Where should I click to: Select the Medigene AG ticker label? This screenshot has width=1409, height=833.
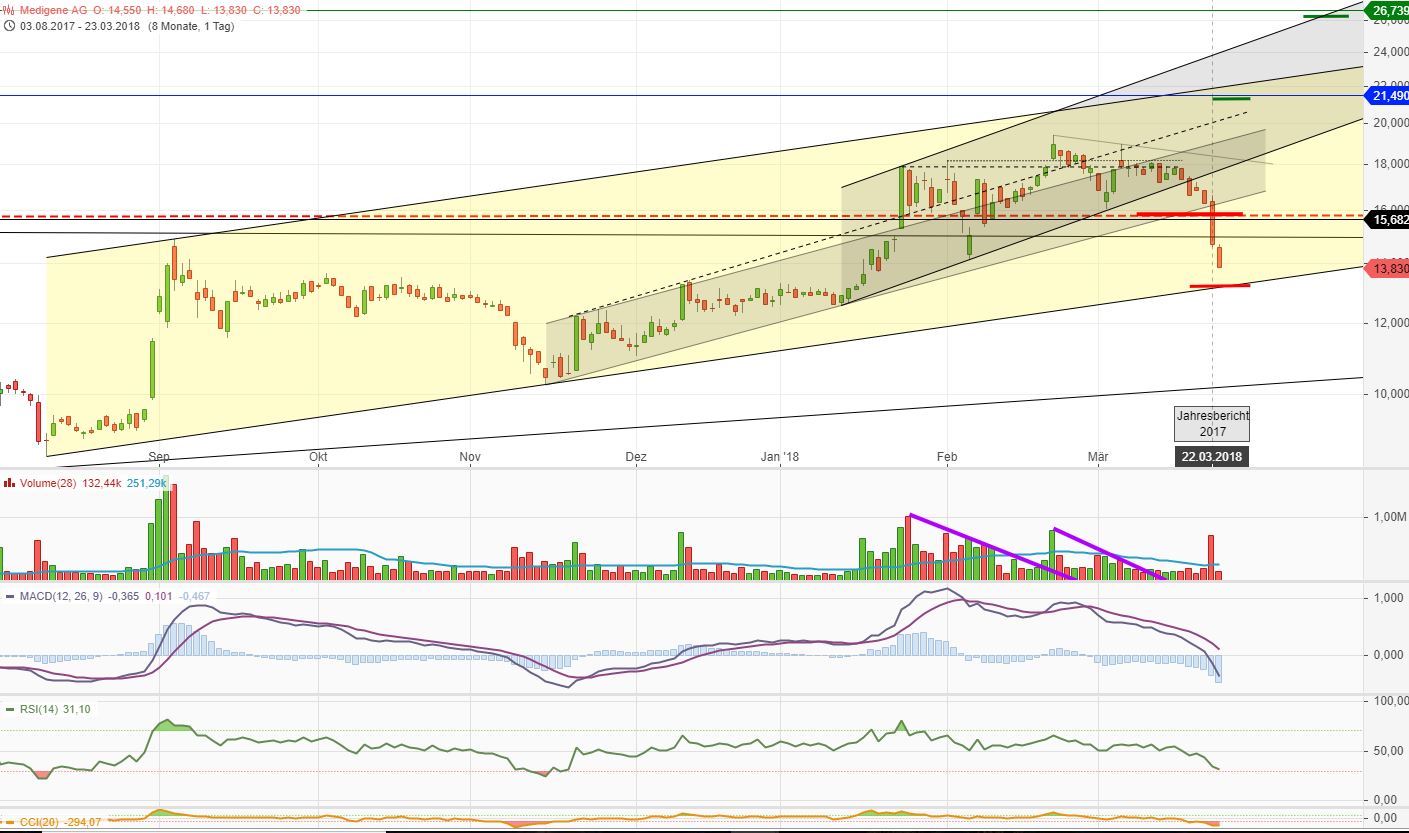53,9
